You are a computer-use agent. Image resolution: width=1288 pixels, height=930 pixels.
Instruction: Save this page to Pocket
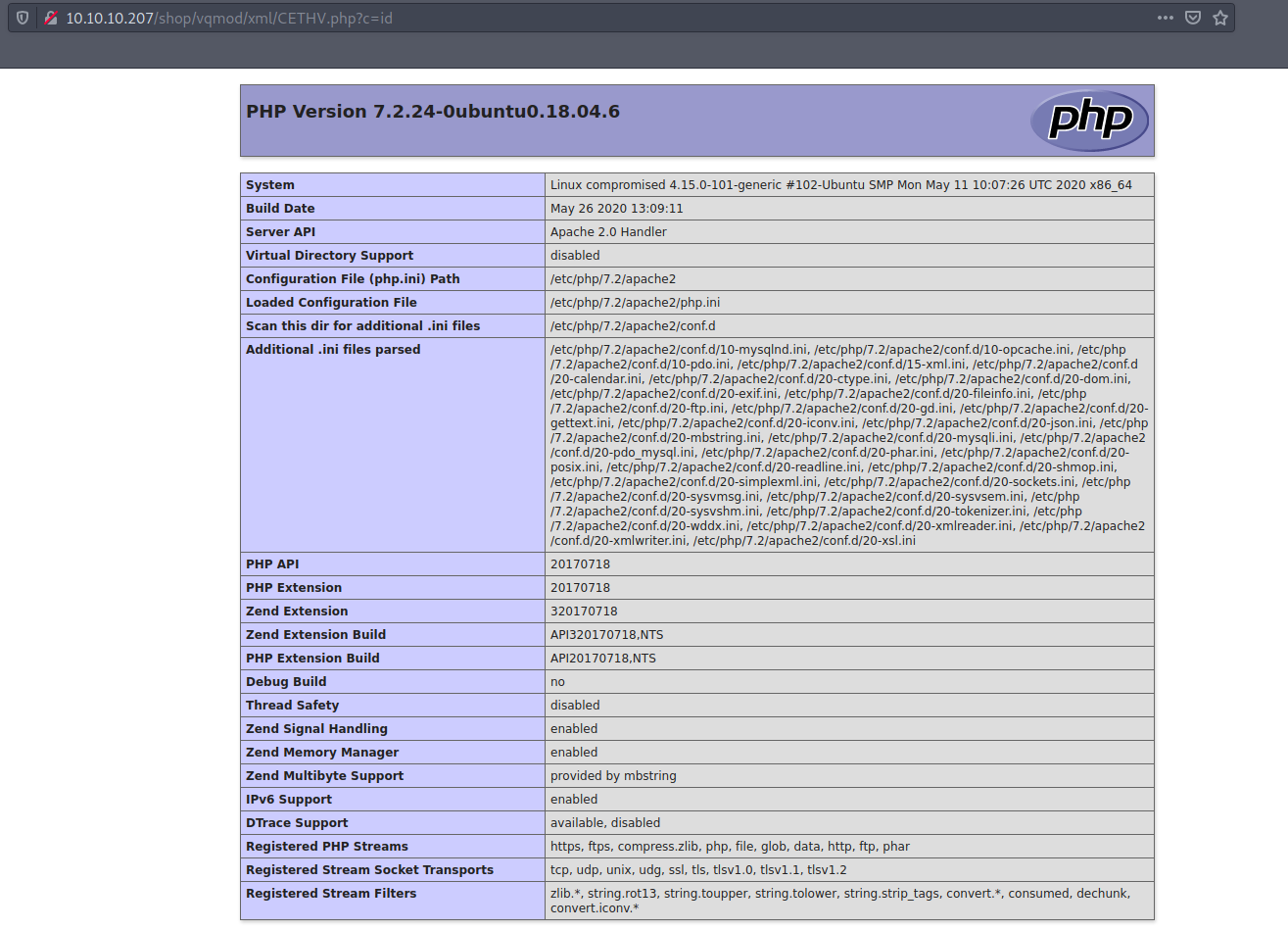1193,18
